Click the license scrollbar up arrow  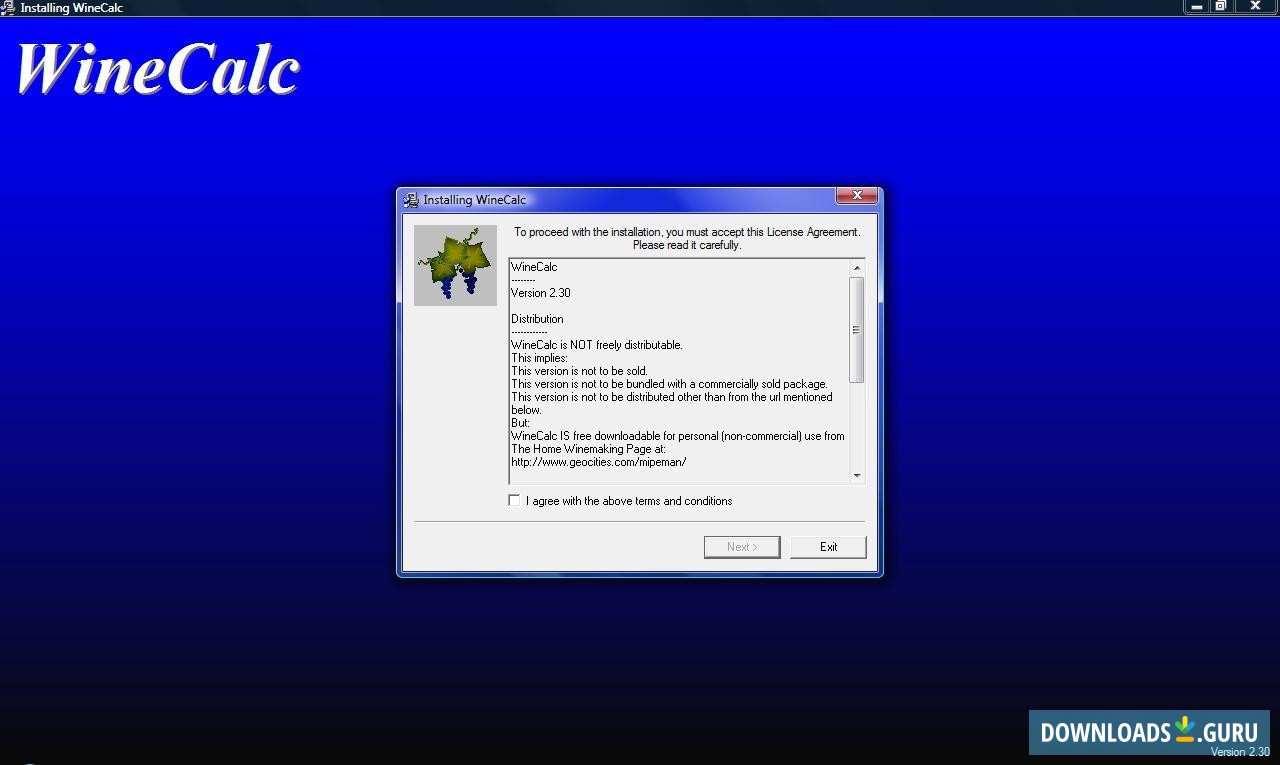point(857,268)
